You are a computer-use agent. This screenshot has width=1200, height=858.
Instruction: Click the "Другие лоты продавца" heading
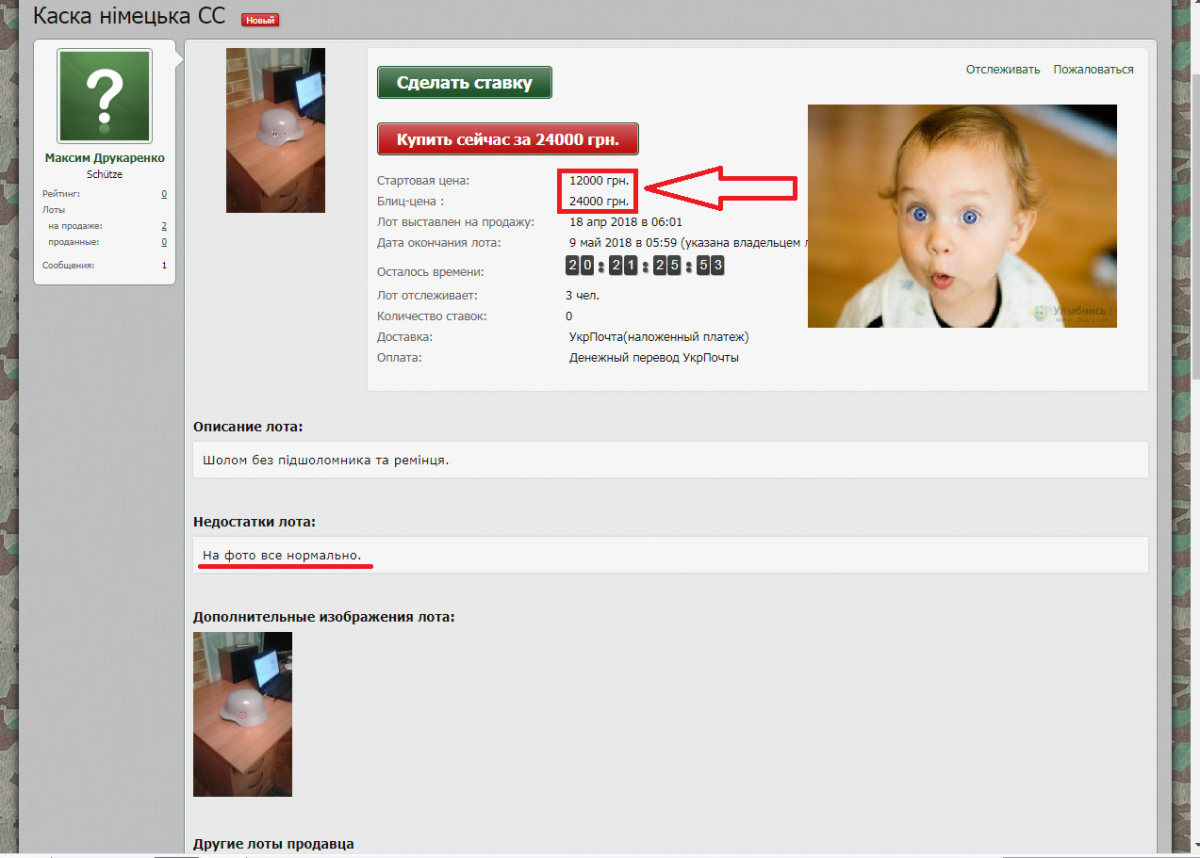coord(273,844)
